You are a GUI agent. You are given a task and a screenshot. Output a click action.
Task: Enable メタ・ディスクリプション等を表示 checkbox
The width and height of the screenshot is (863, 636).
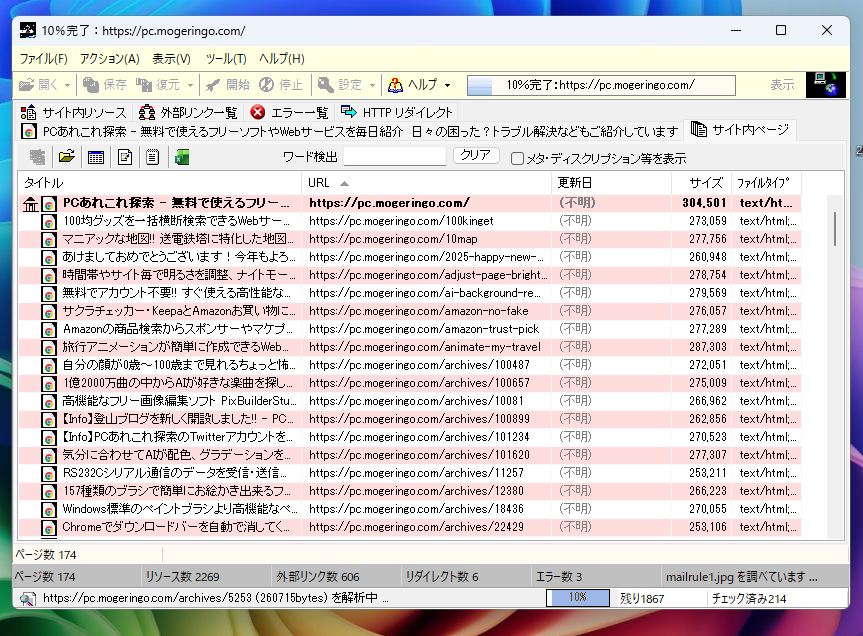coord(517,160)
